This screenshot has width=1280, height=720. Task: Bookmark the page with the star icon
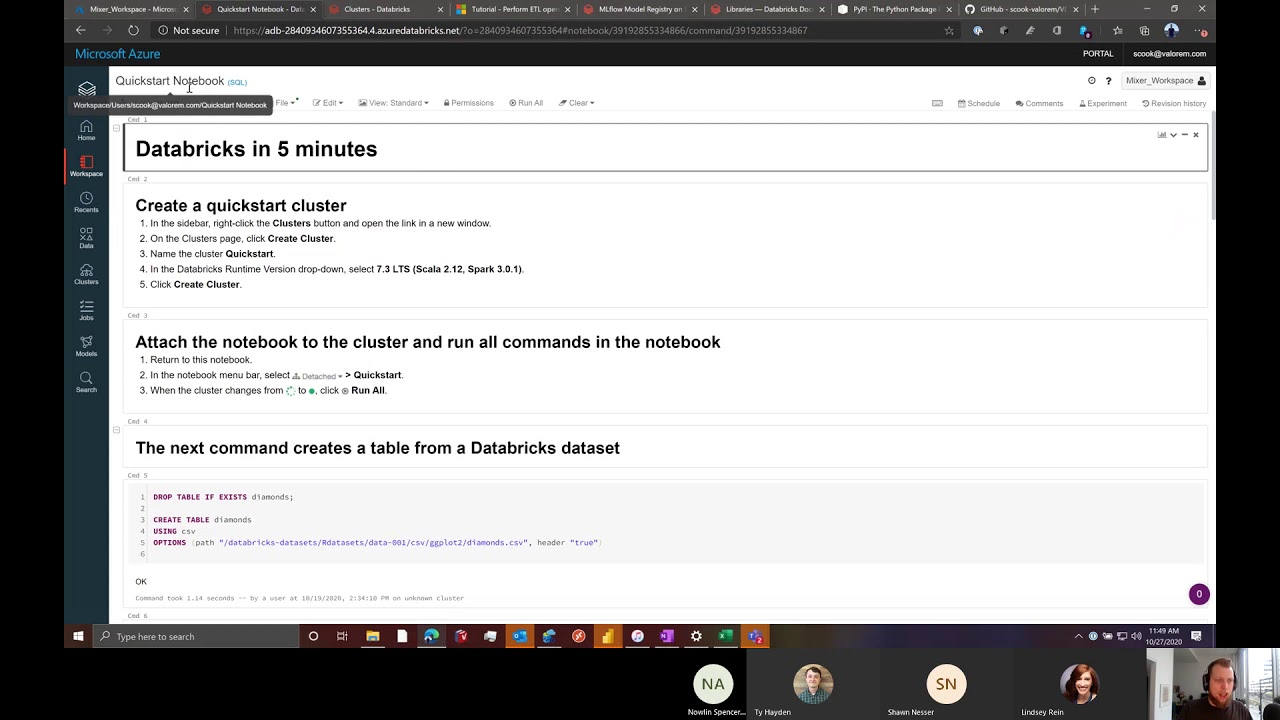pyautogui.click(x=949, y=30)
